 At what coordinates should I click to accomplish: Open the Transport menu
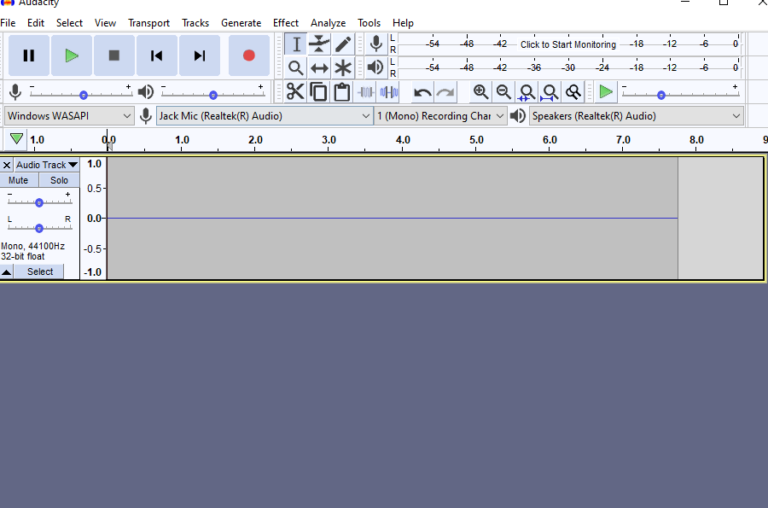[148, 23]
